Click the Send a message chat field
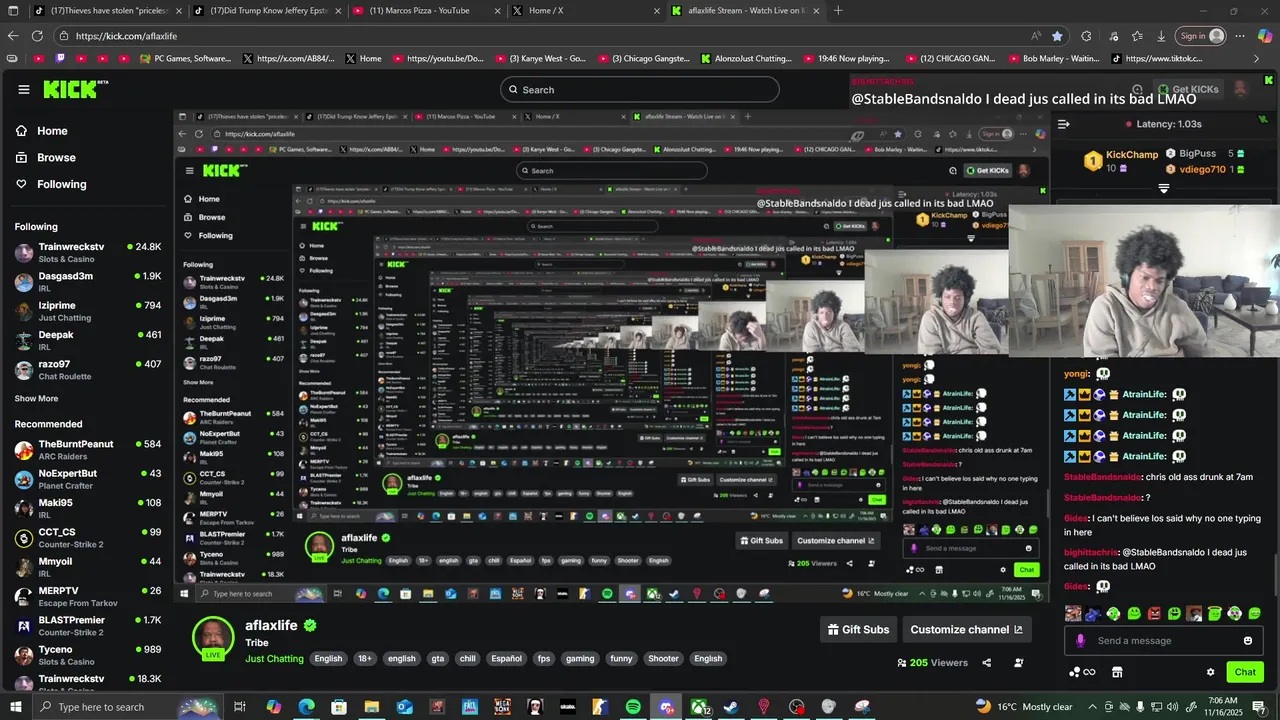The height and width of the screenshot is (720, 1280). coord(1165,641)
